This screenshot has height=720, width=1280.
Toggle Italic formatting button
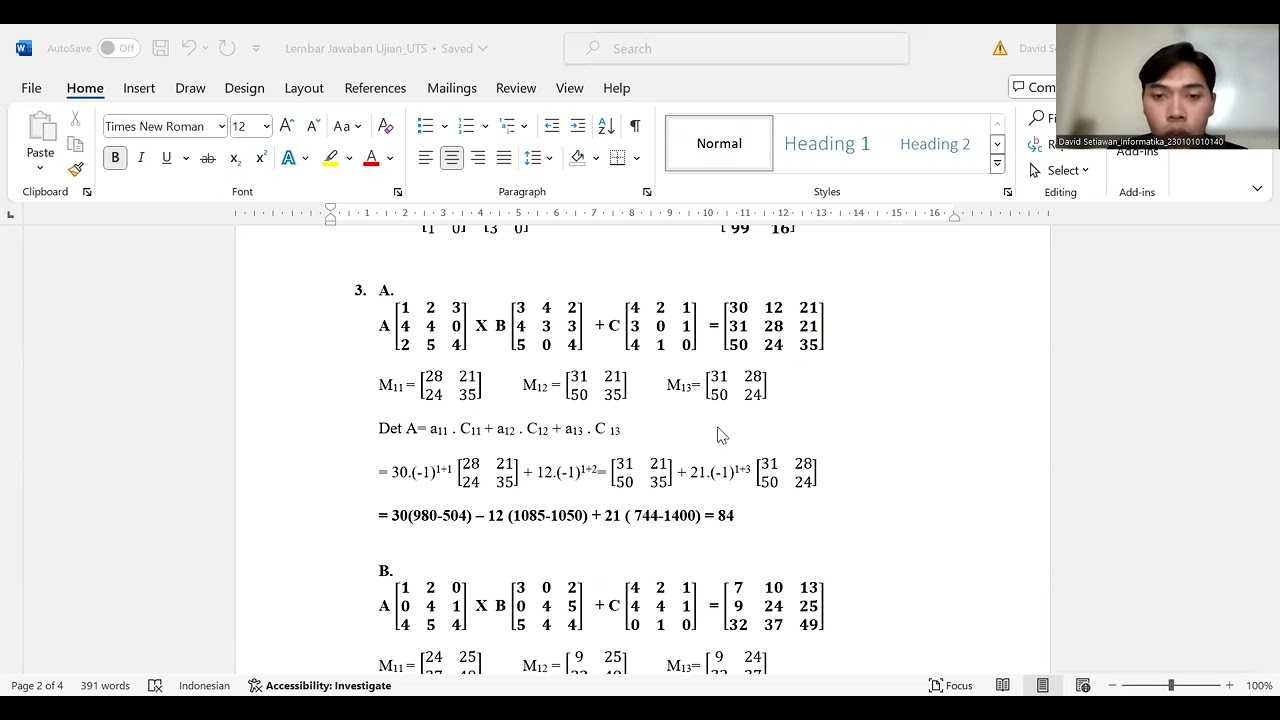pos(141,158)
